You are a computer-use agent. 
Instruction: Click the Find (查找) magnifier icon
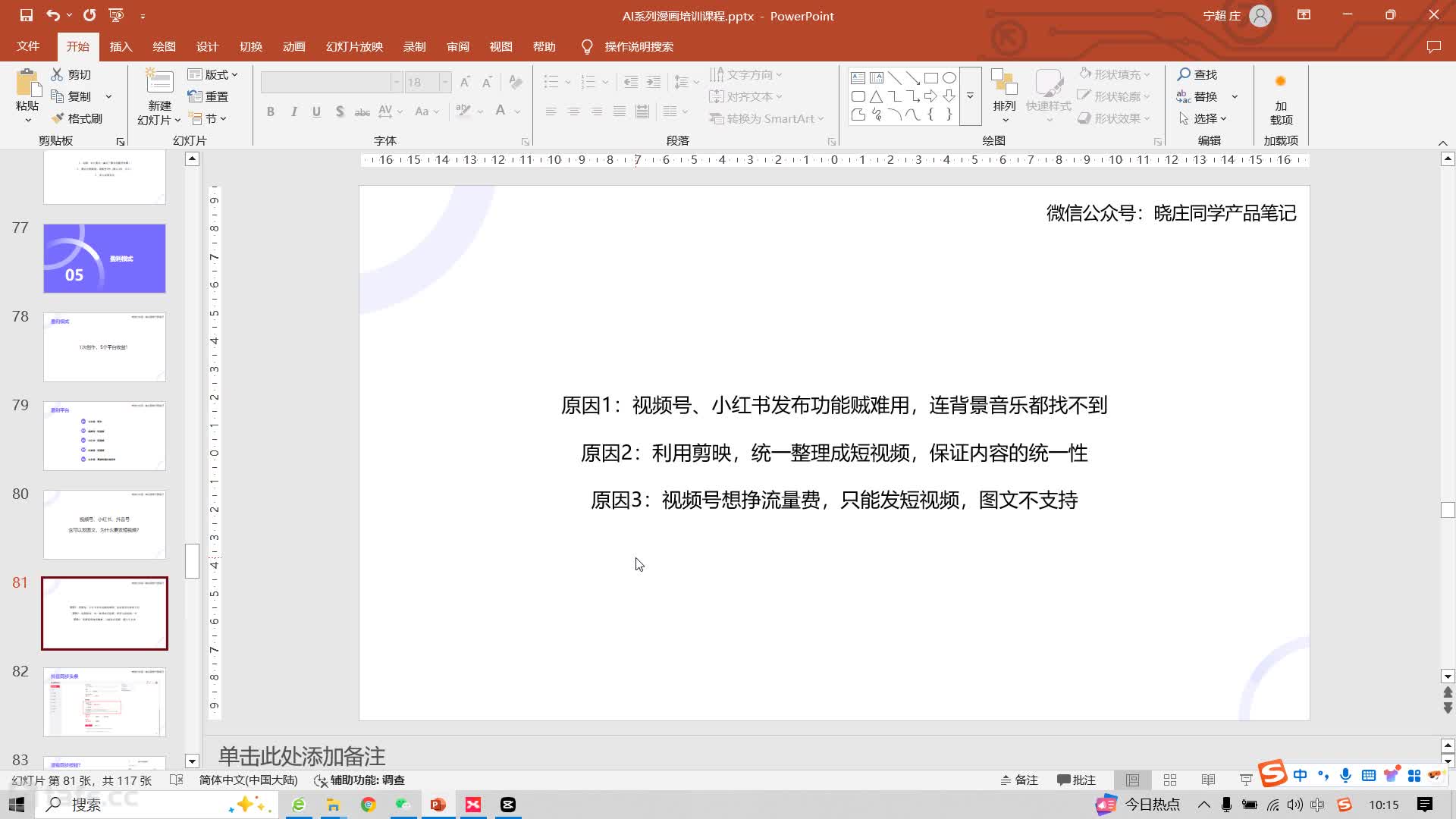tap(1184, 74)
